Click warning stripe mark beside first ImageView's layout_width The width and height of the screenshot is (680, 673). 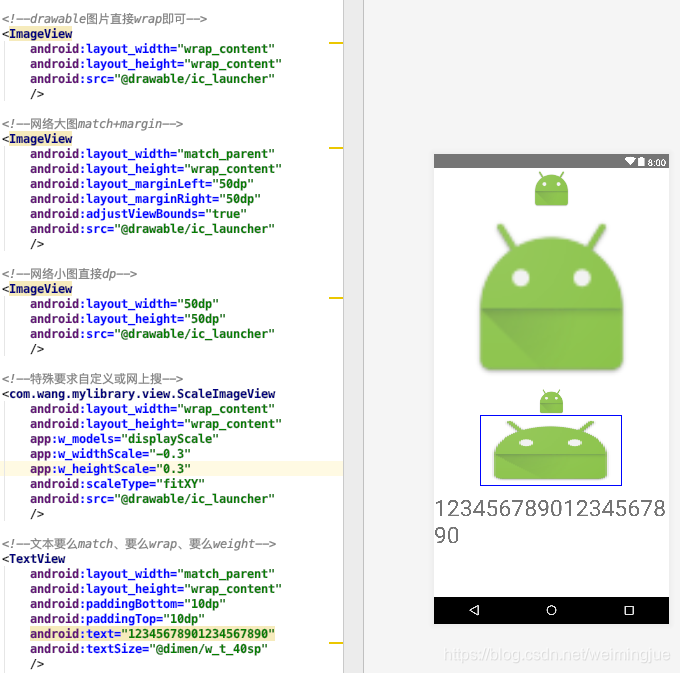point(336,43)
